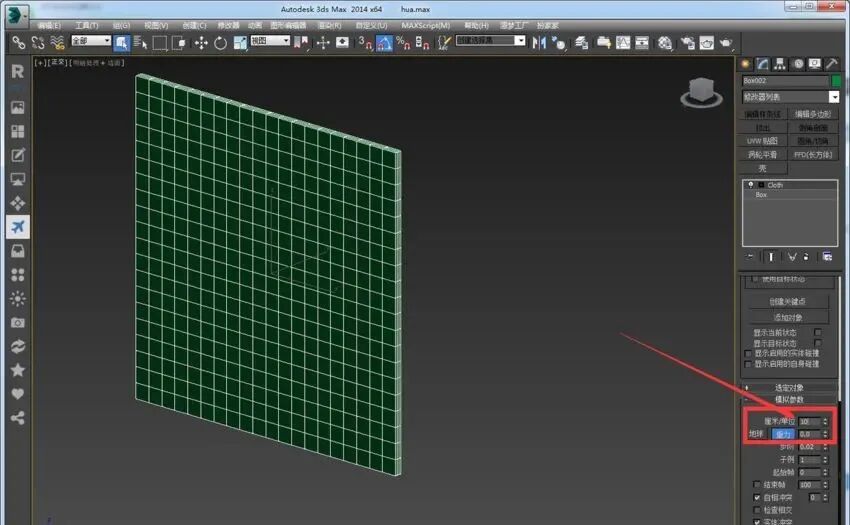
Task: Toggle keyboard shortcut override icon
Action: [342, 43]
